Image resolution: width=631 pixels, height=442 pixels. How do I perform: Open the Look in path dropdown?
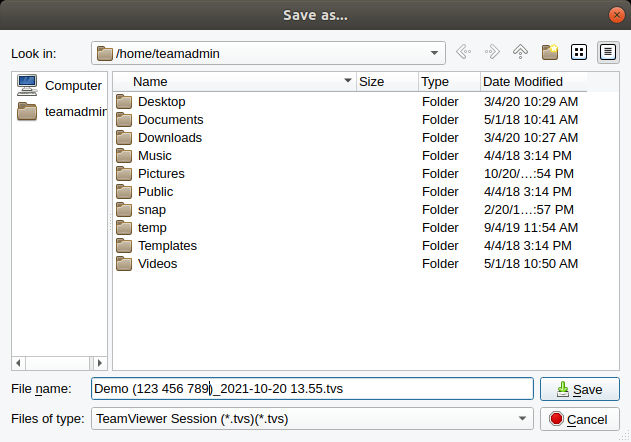point(434,53)
